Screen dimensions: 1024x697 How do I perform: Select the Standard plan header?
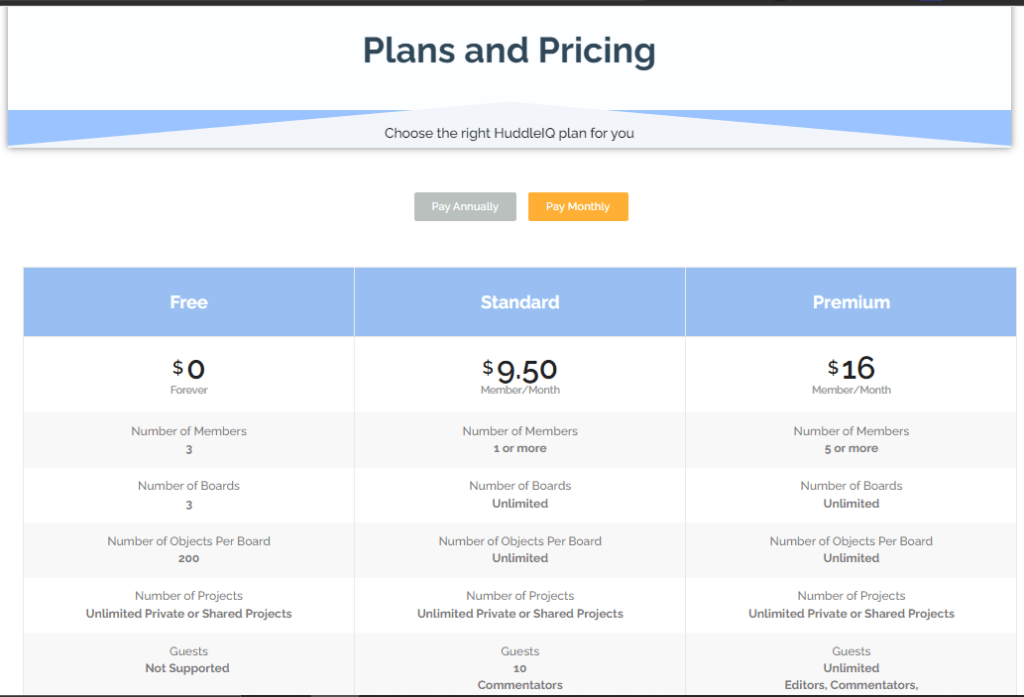click(520, 302)
